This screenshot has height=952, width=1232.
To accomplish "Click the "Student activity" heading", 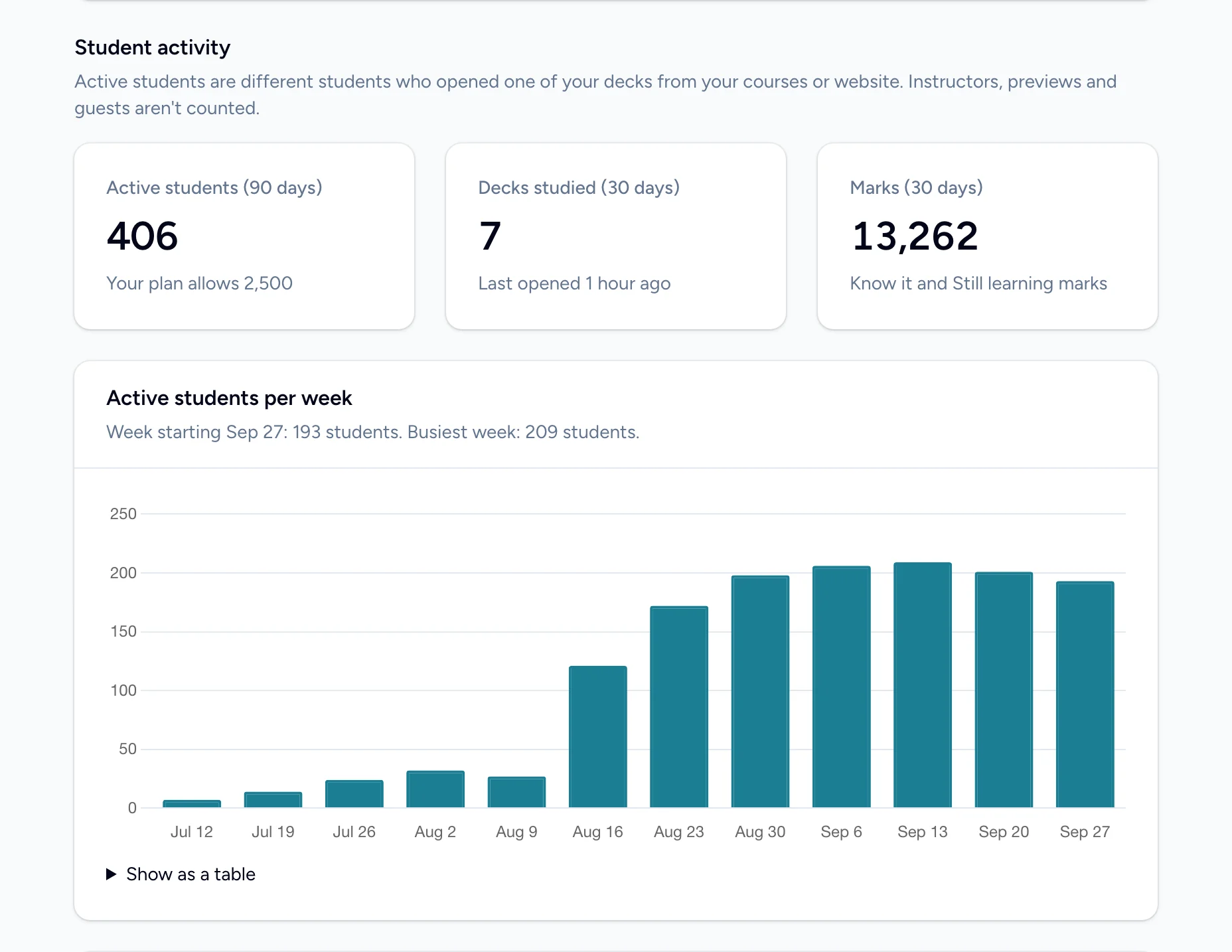I will pos(153,48).
